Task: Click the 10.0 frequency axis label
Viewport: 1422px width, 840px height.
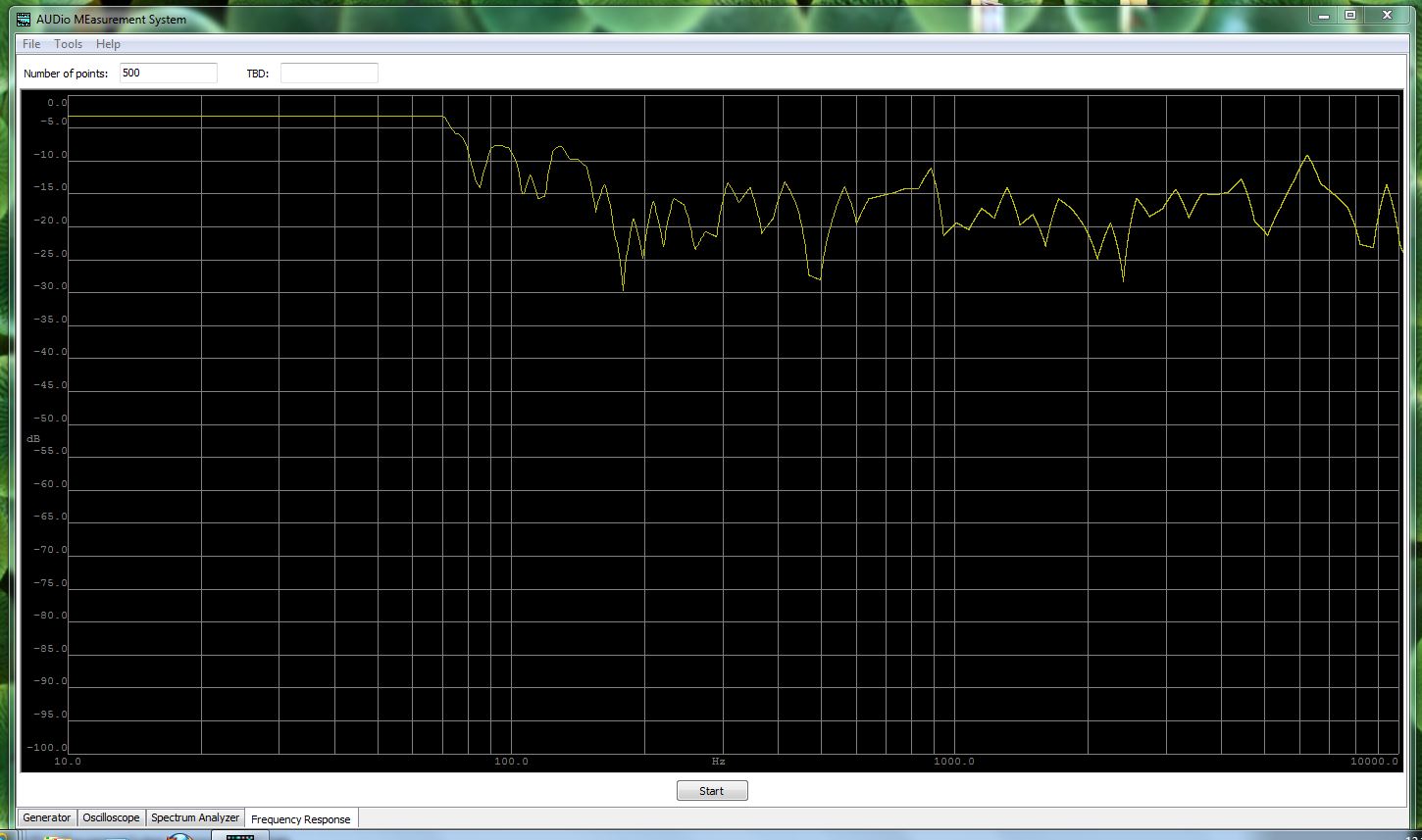Action: coord(68,762)
